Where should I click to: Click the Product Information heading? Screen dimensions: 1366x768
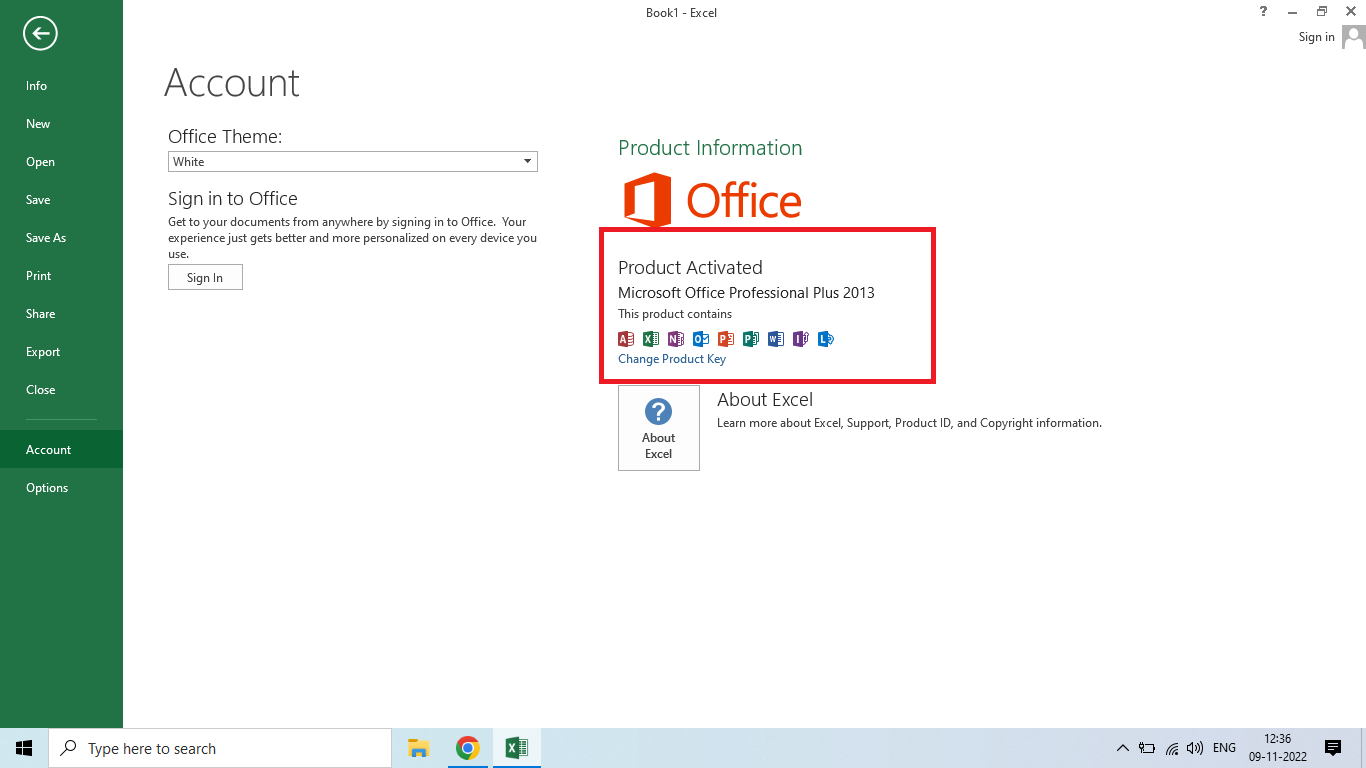(x=710, y=148)
